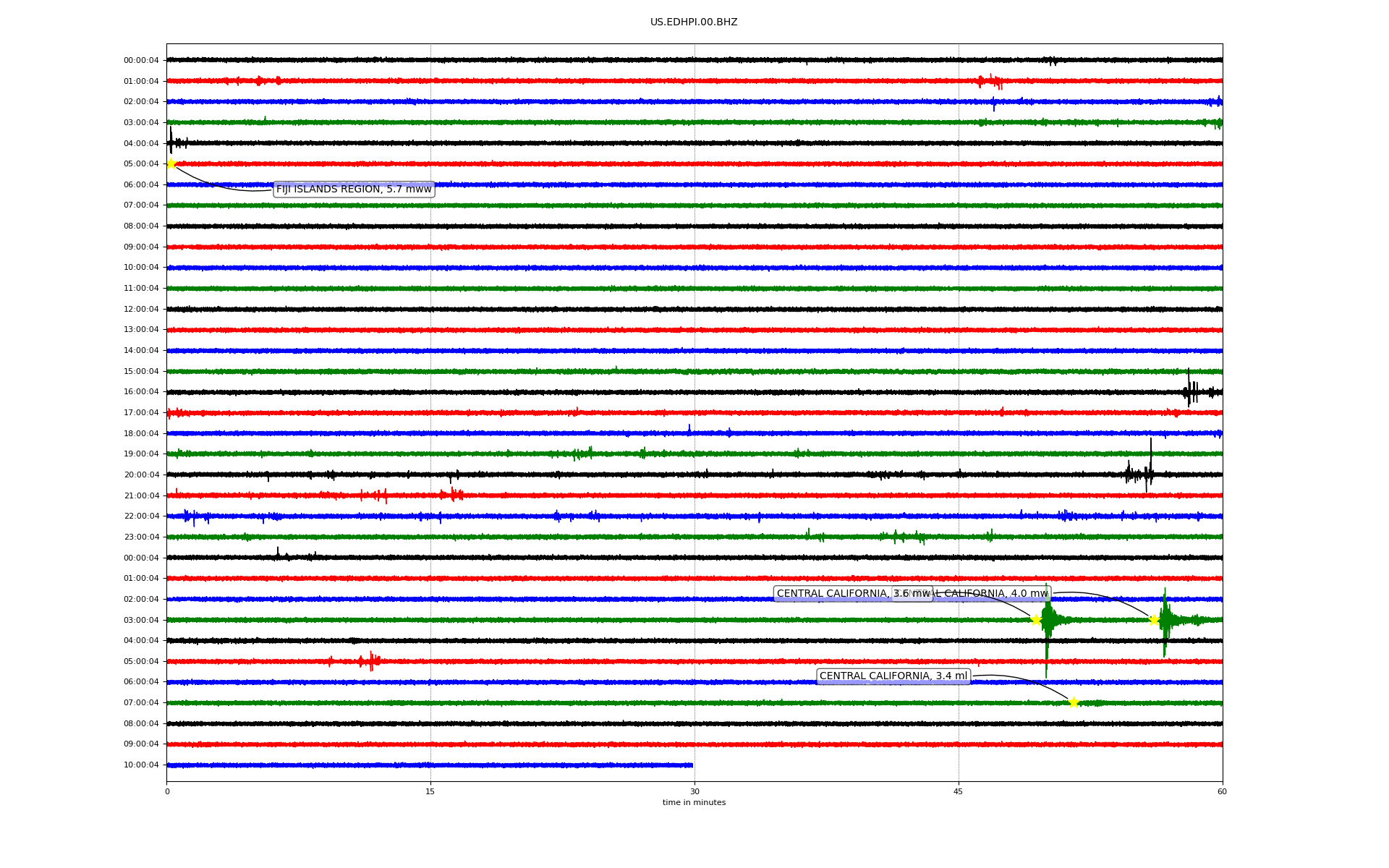Click the plot title US.EDHPI.00.BHZ

(694, 22)
